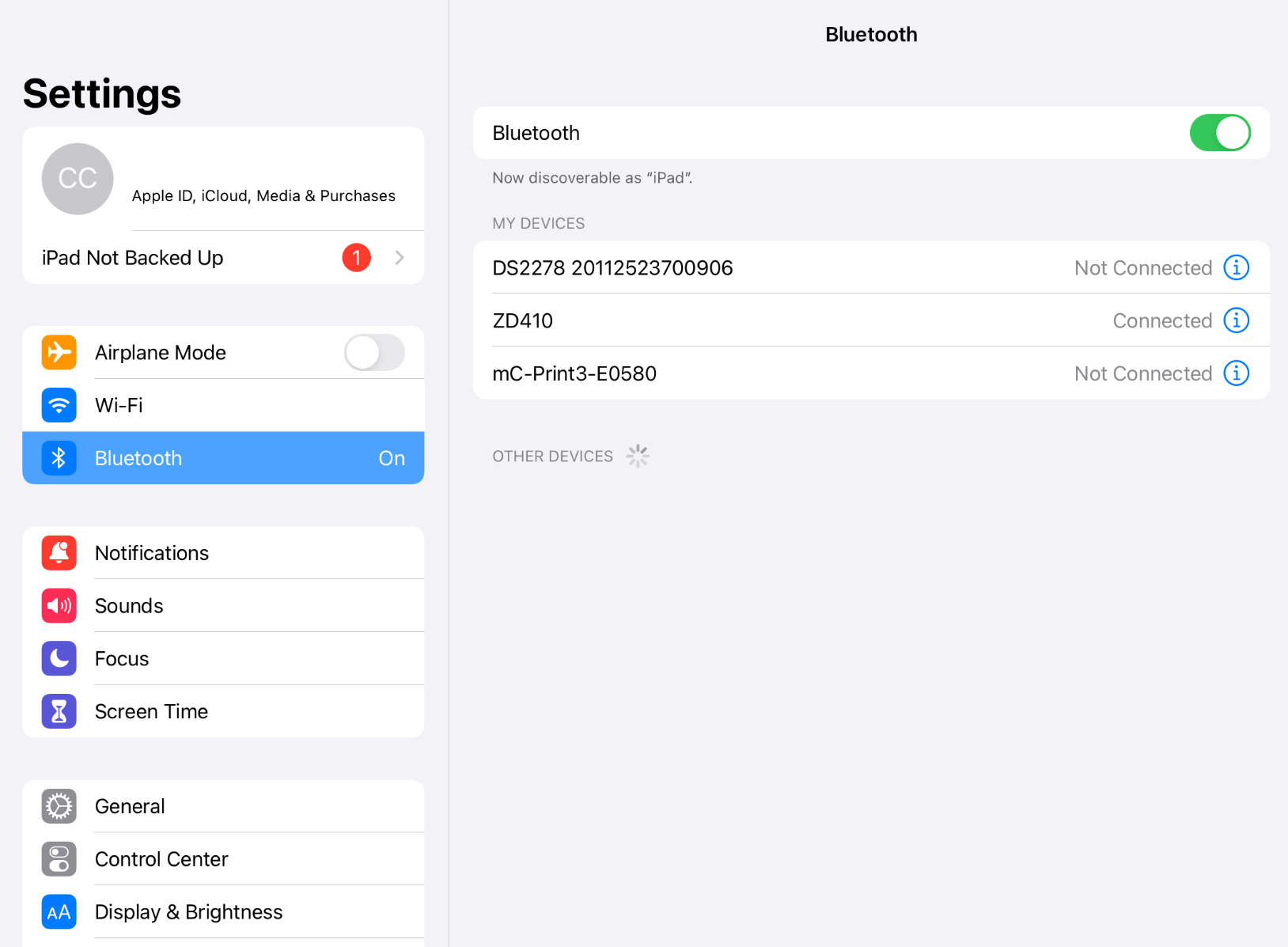1288x947 pixels.
Task: Tap the General gear icon
Action: coord(59,806)
